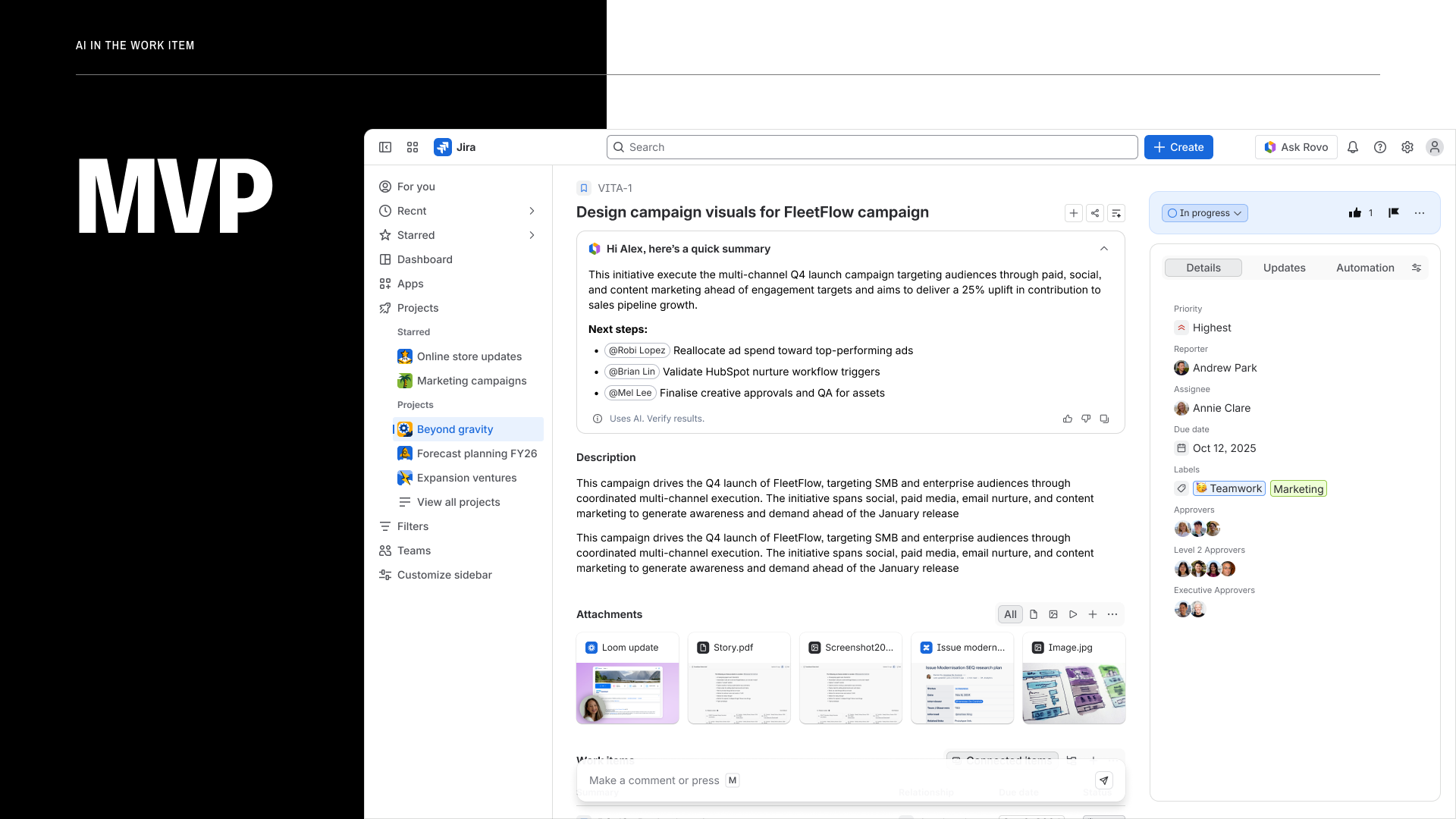Viewport: 1456px width, 819px height.
Task: Open Apps in sidebar
Action: click(x=460, y=284)
